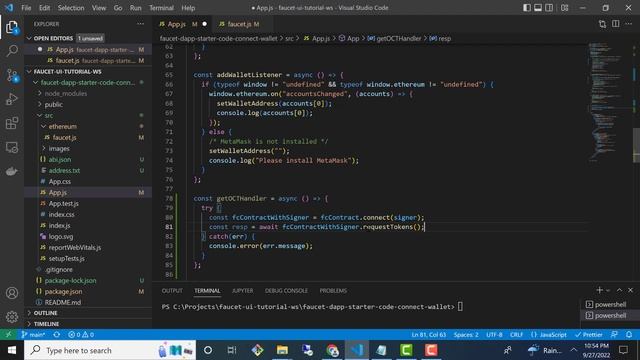Open the Explorer view in activity bar
This screenshot has height=360, width=640.
12,27
